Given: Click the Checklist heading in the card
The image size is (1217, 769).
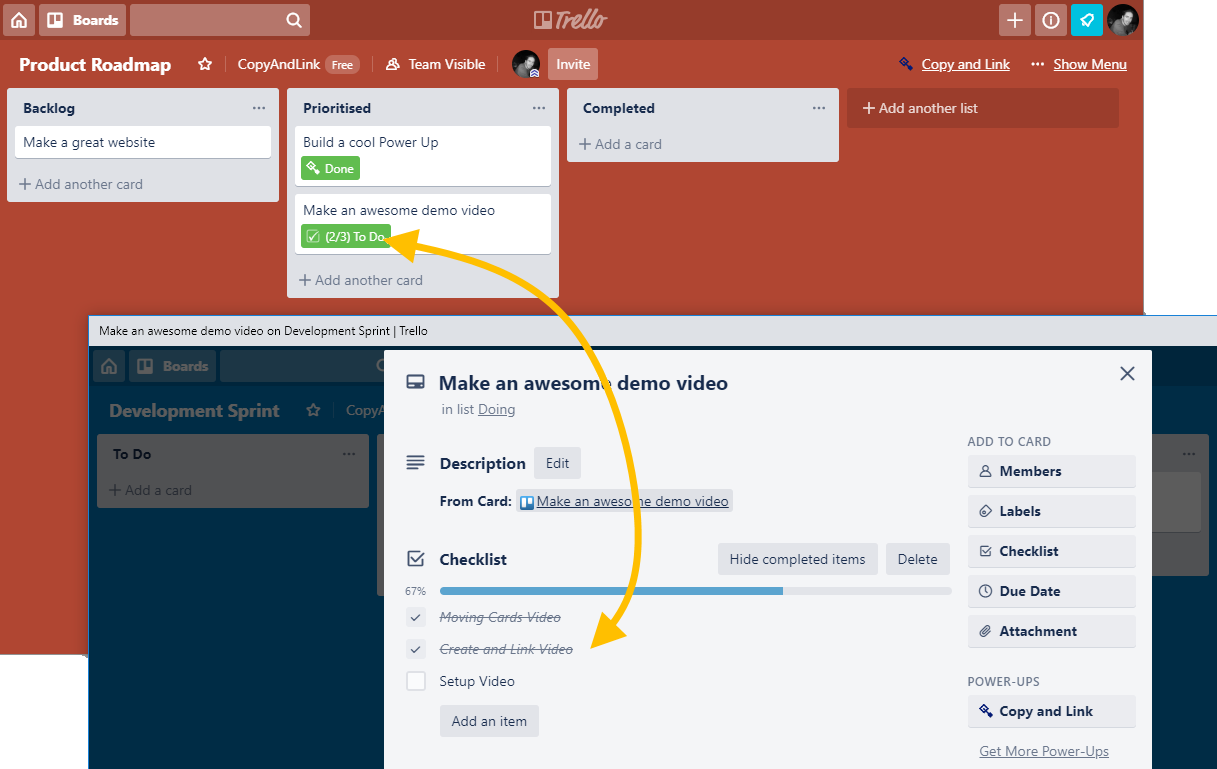Looking at the screenshot, I should 473,559.
